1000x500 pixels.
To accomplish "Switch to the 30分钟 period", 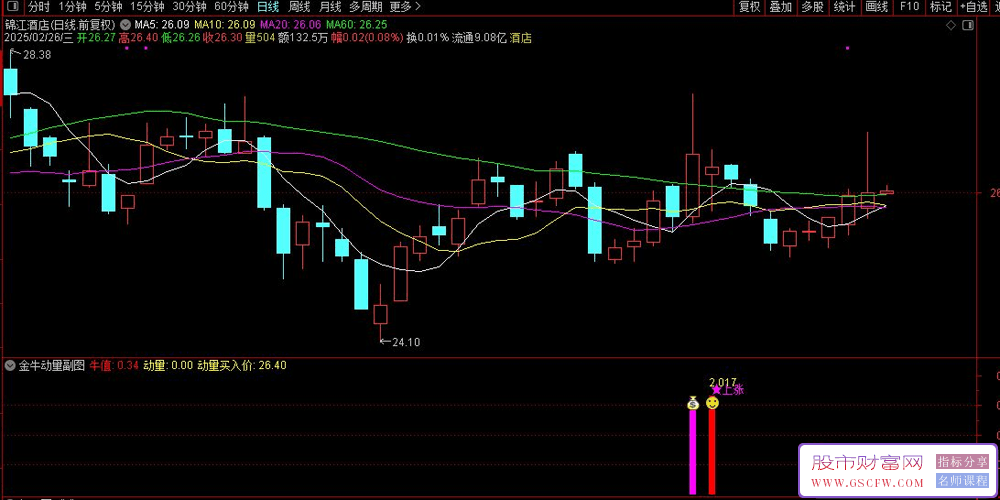I will point(189,7).
